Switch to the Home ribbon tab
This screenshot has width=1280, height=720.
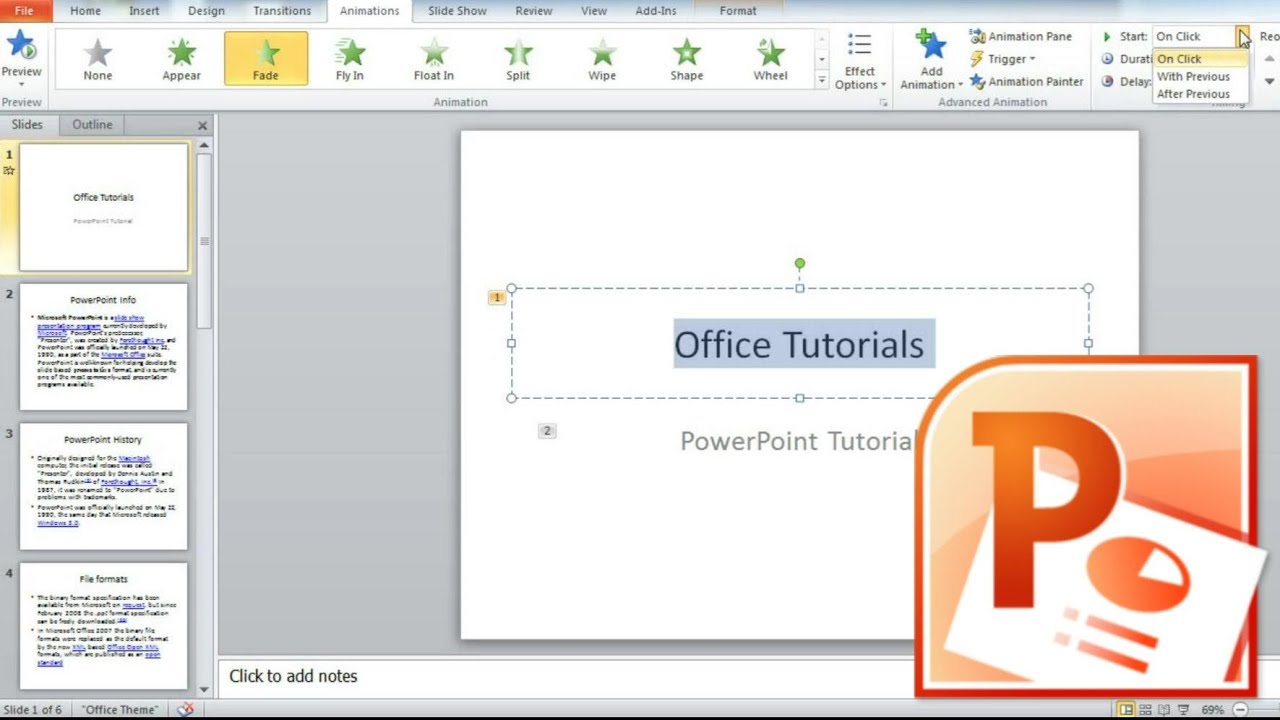click(x=85, y=11)
